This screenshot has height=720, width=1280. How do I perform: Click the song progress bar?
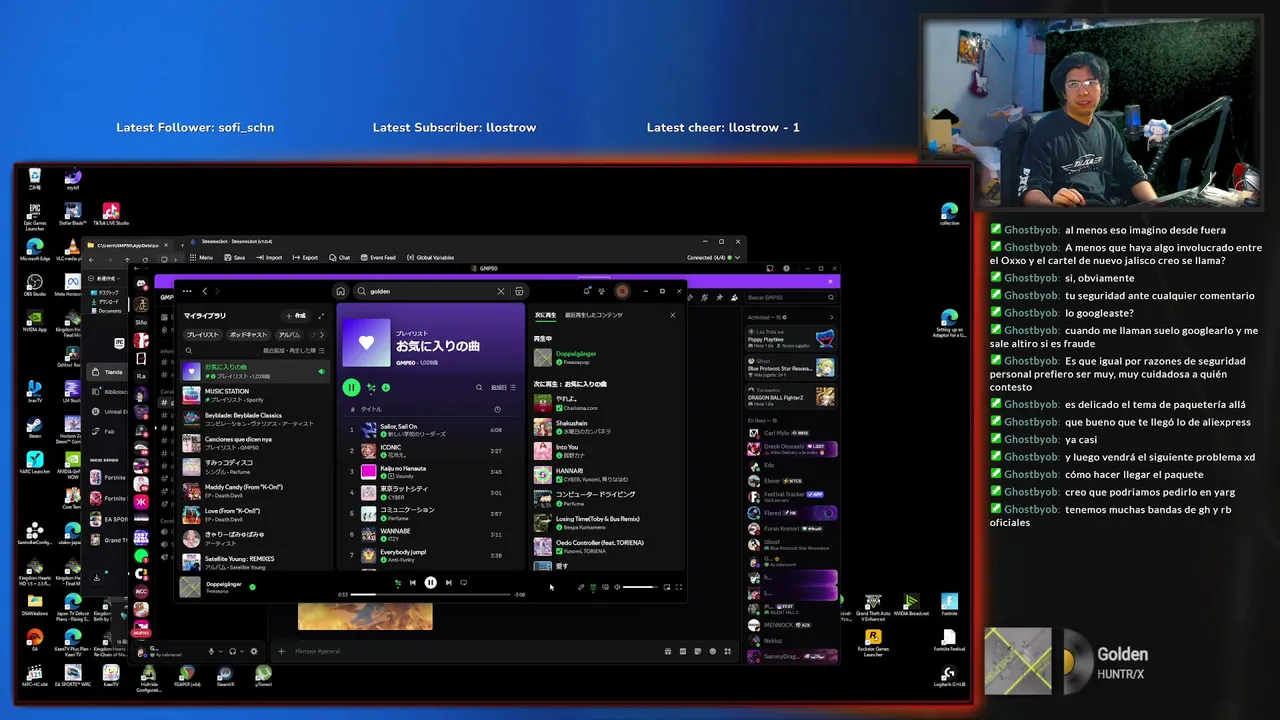click(x=431, y=595)
